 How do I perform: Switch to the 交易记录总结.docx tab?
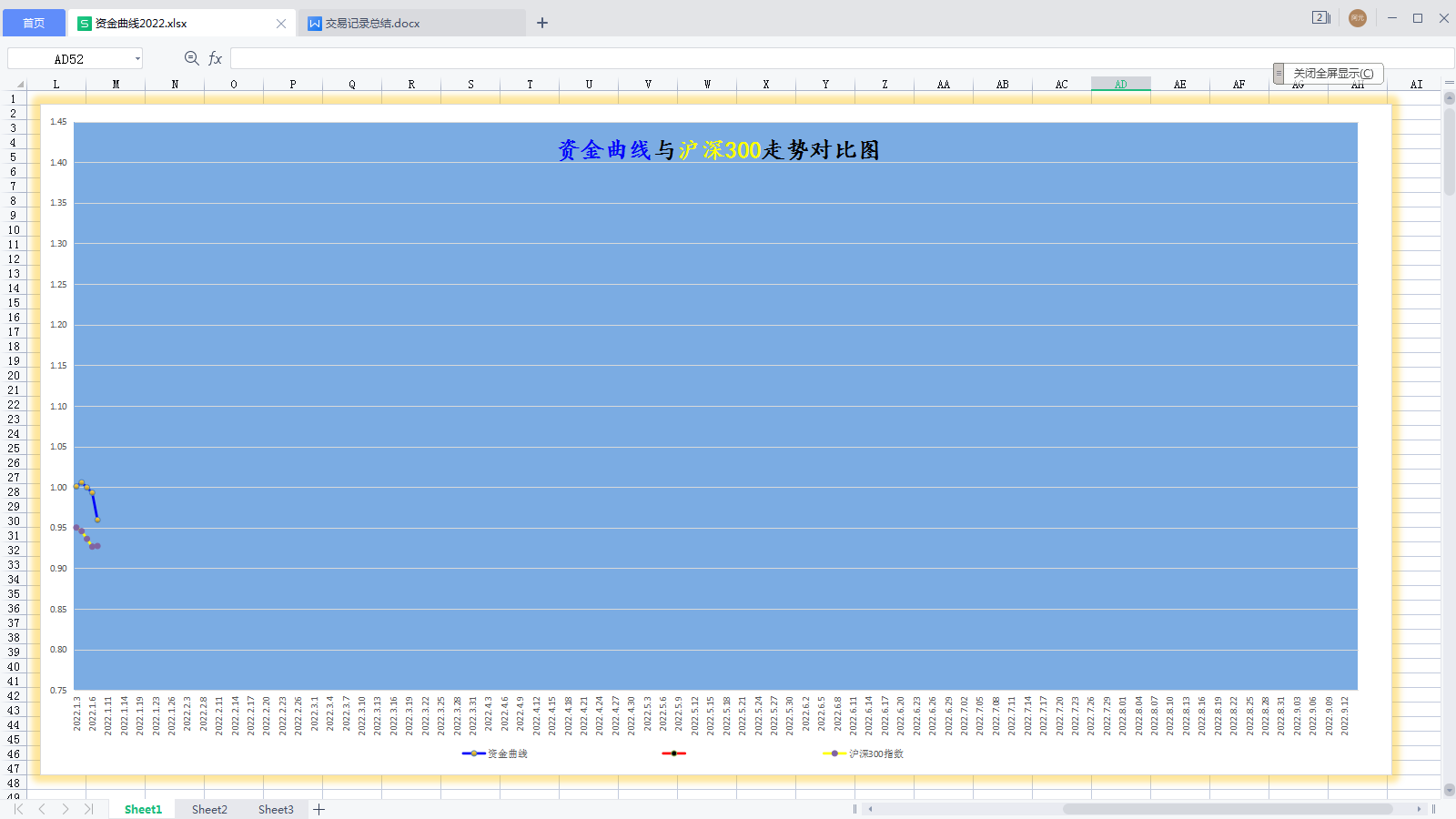[x=373, y=22]
